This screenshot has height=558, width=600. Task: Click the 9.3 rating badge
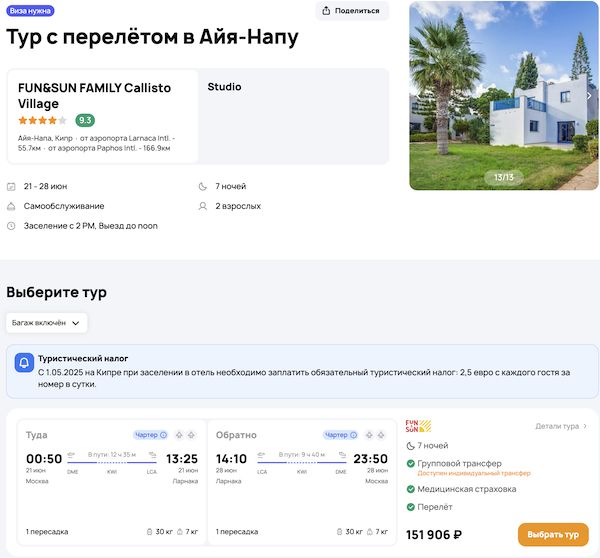(x=85, y=120)
